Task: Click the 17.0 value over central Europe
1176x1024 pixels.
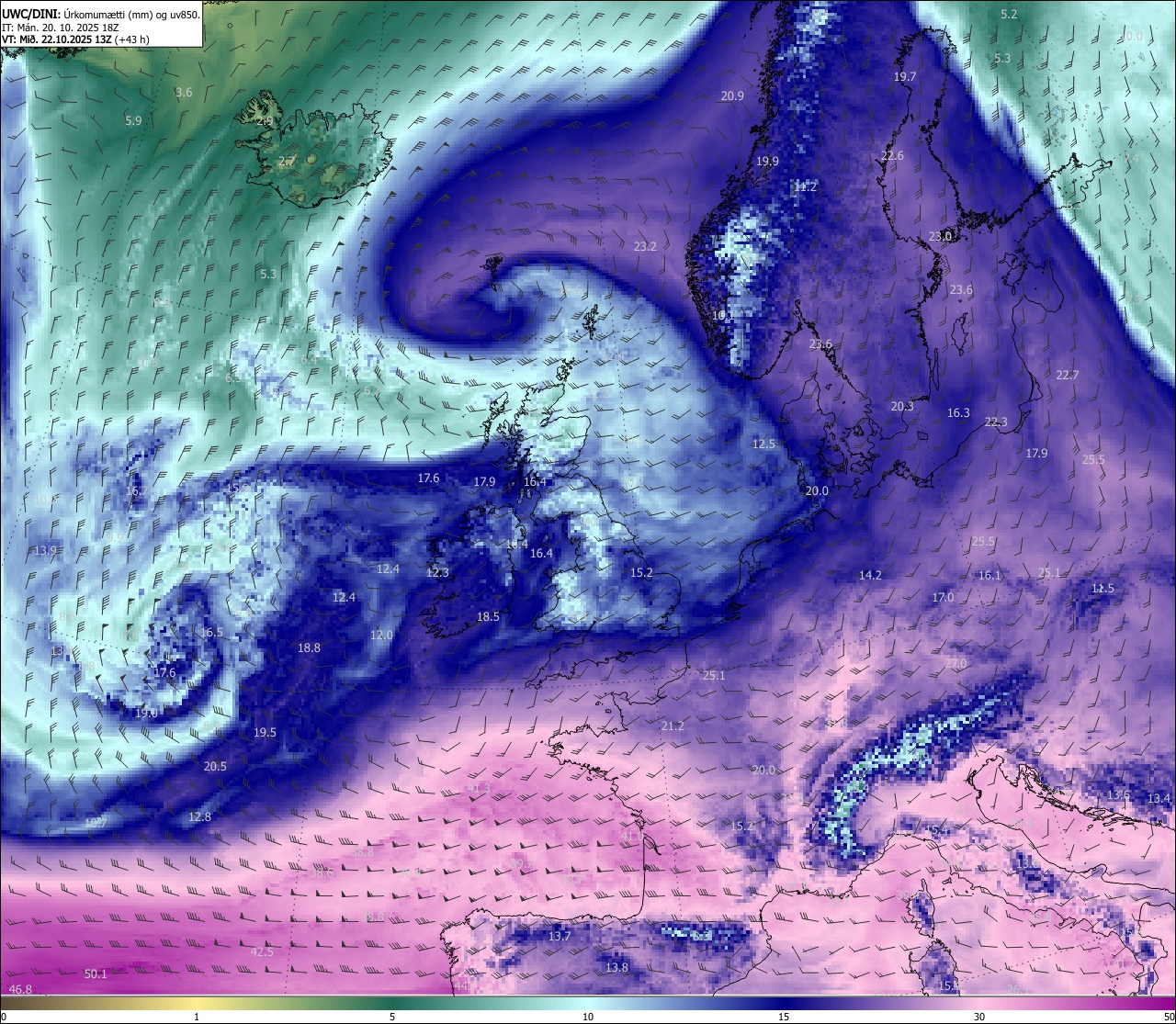Action: coord(943,597)
